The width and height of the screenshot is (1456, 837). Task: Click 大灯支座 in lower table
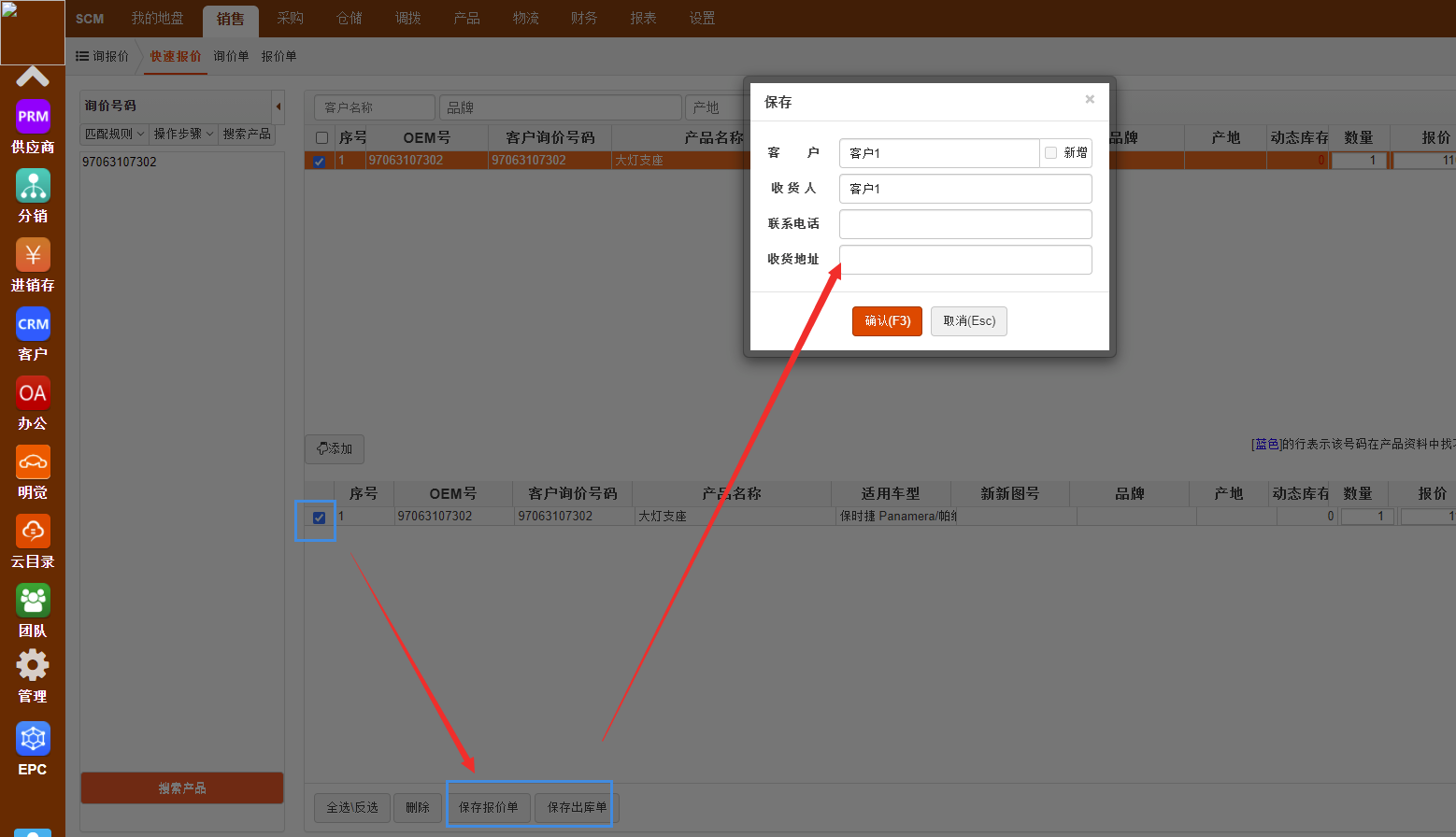[663, 517]
